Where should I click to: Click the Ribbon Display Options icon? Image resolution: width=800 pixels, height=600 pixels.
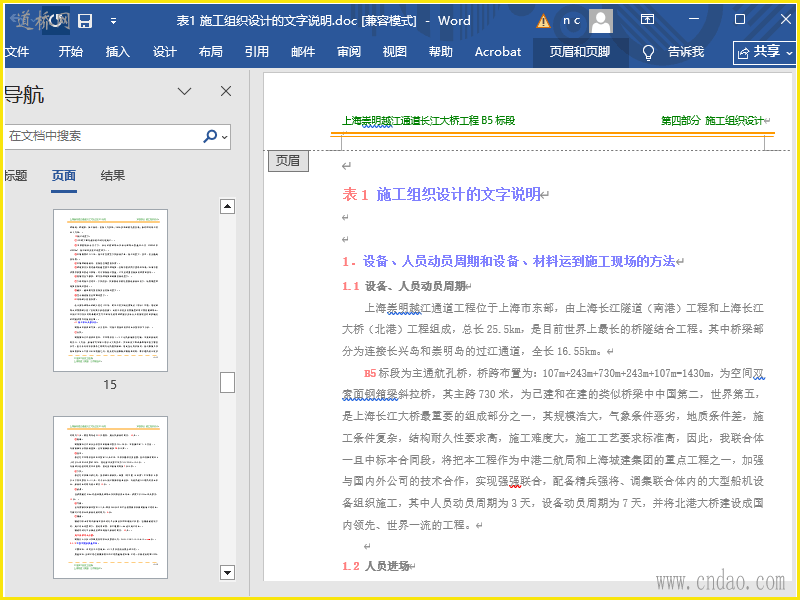pyautogui.click(x=648, y=21)
